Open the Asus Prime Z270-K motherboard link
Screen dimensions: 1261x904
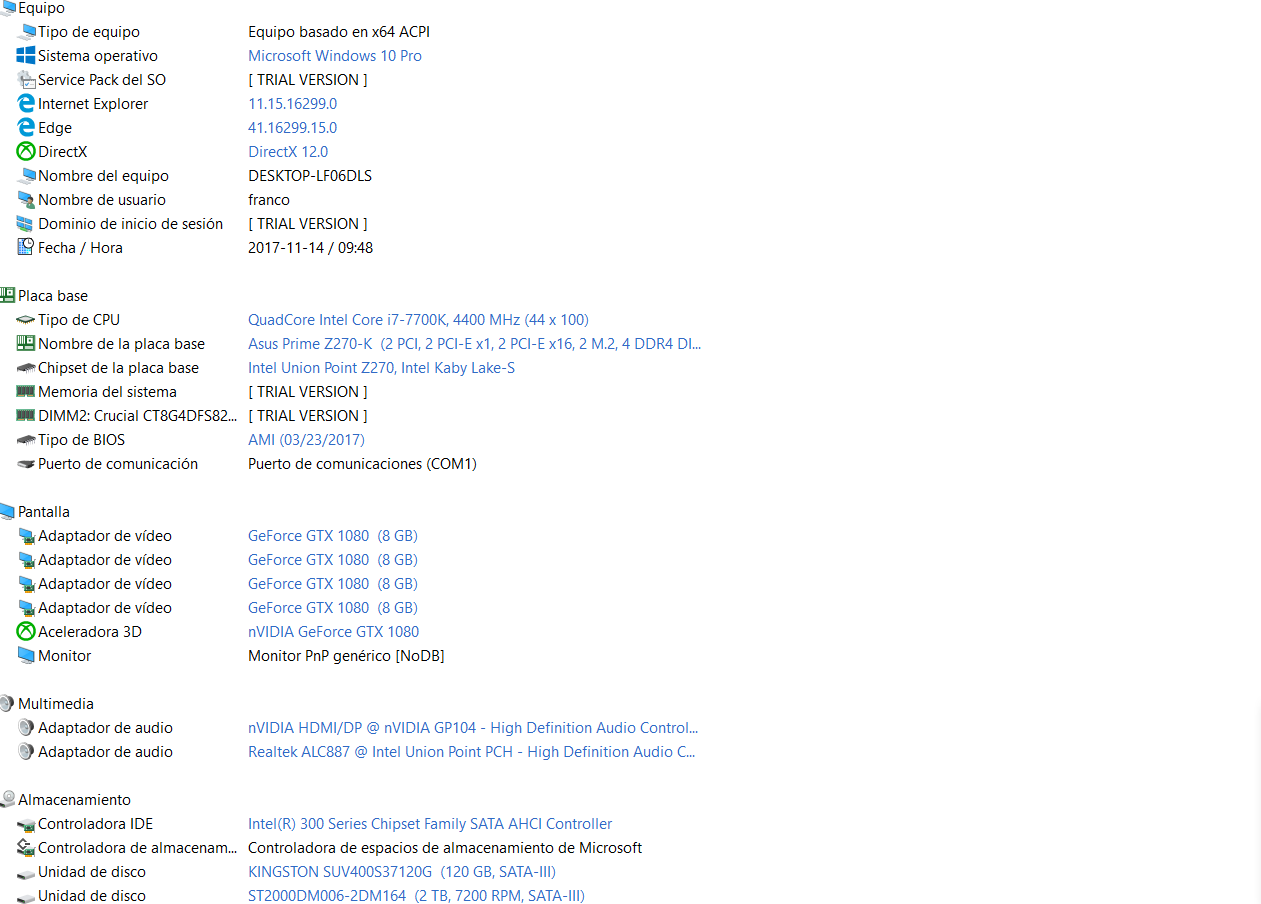pos(474,344)
